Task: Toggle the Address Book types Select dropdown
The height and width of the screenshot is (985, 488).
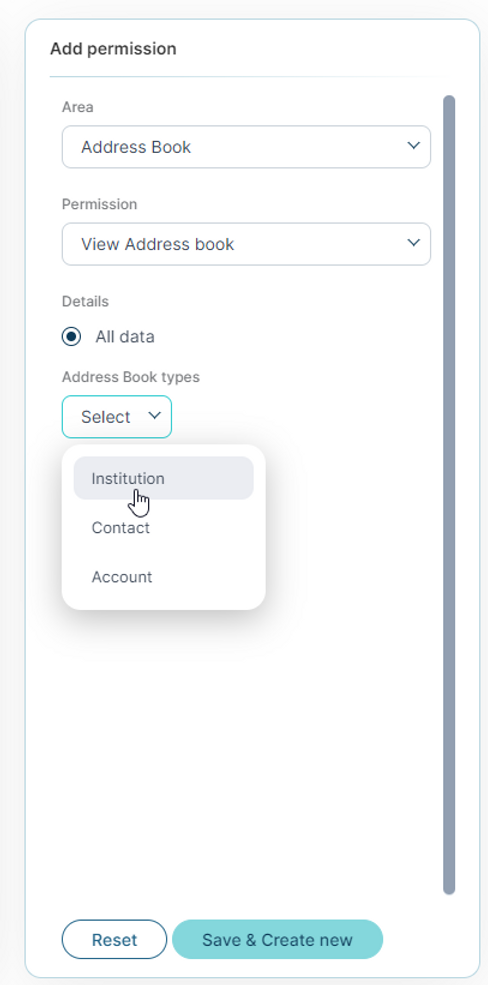Action: pyautogui.click(x=117, y=416)
